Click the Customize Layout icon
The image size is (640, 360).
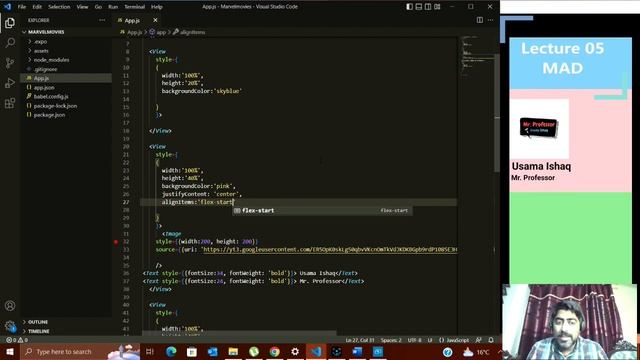[x=437, y=7]
